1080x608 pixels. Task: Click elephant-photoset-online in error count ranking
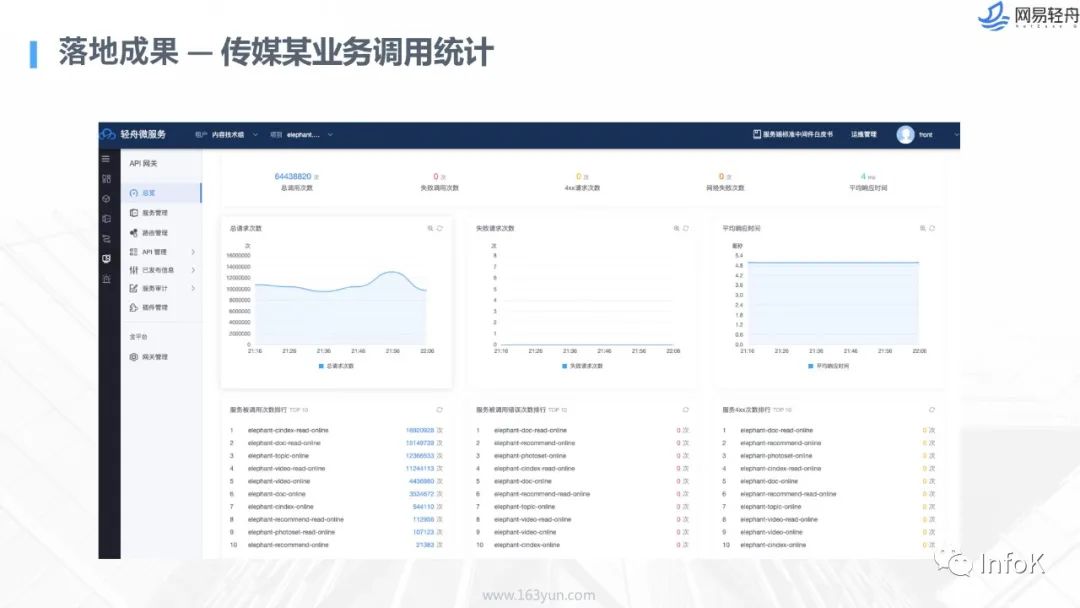tap(530, 456)
